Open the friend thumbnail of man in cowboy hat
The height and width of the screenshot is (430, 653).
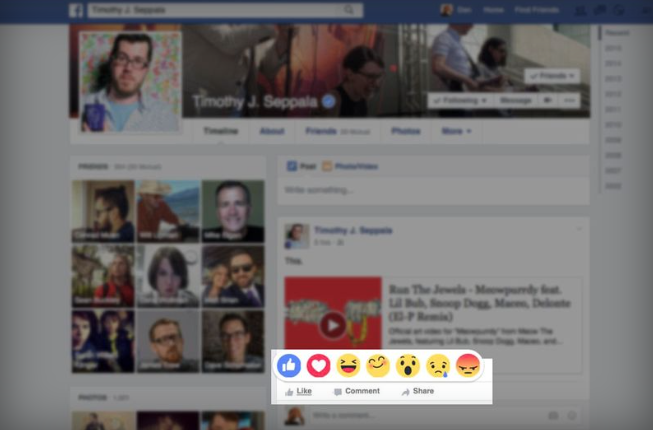168,211
